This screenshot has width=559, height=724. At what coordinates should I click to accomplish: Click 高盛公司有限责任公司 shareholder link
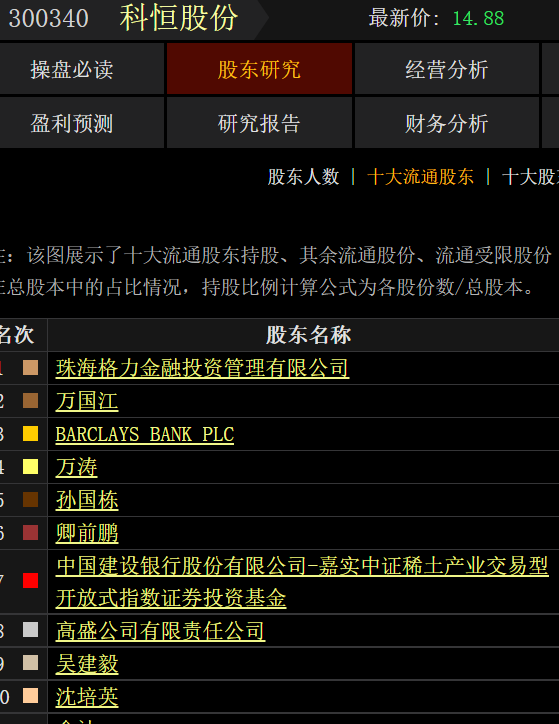(x=160, y=631)
